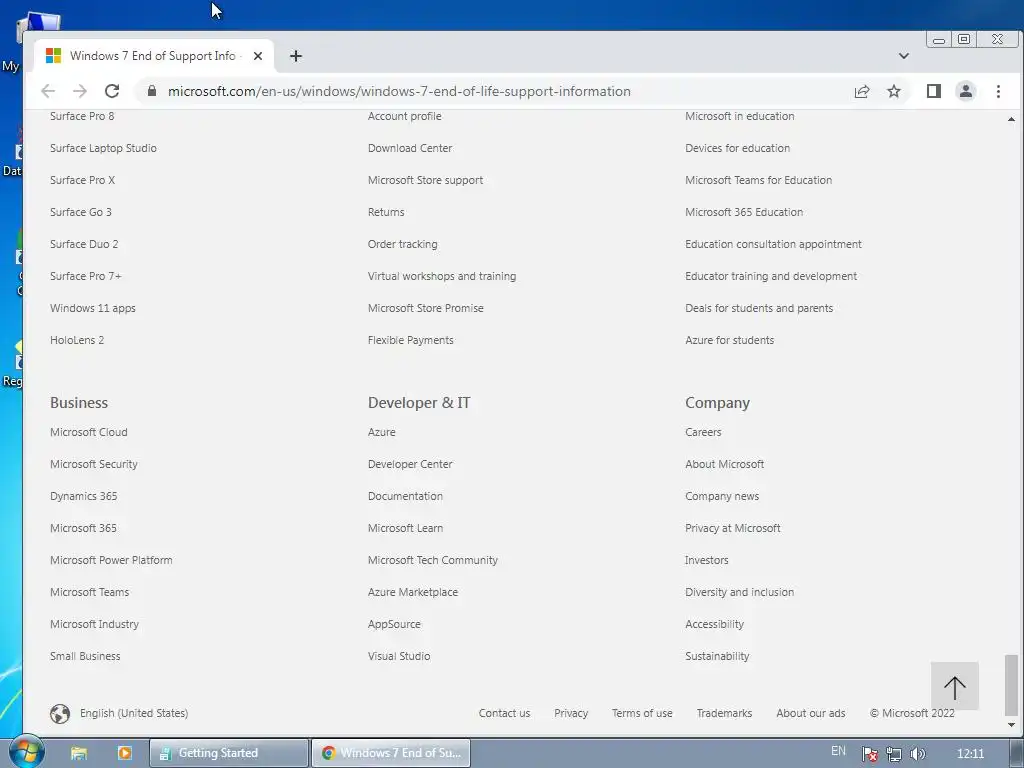This screenshot has width=1024, height=768.
Task: Launch Windows Media Player from taskbar
Action: 124,753
